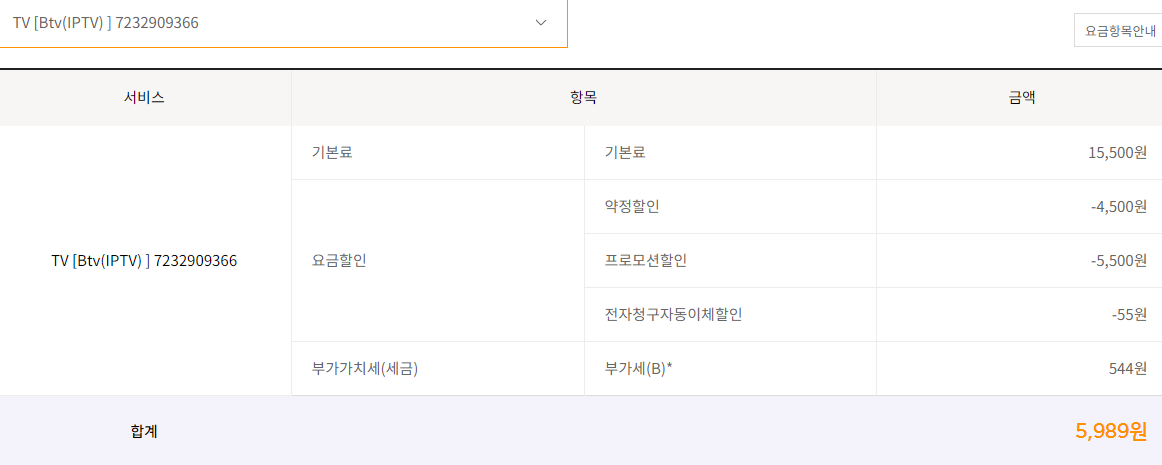Click the 15,500원 basic fee amount
1162x465 pixels.
pos(1118,153)
